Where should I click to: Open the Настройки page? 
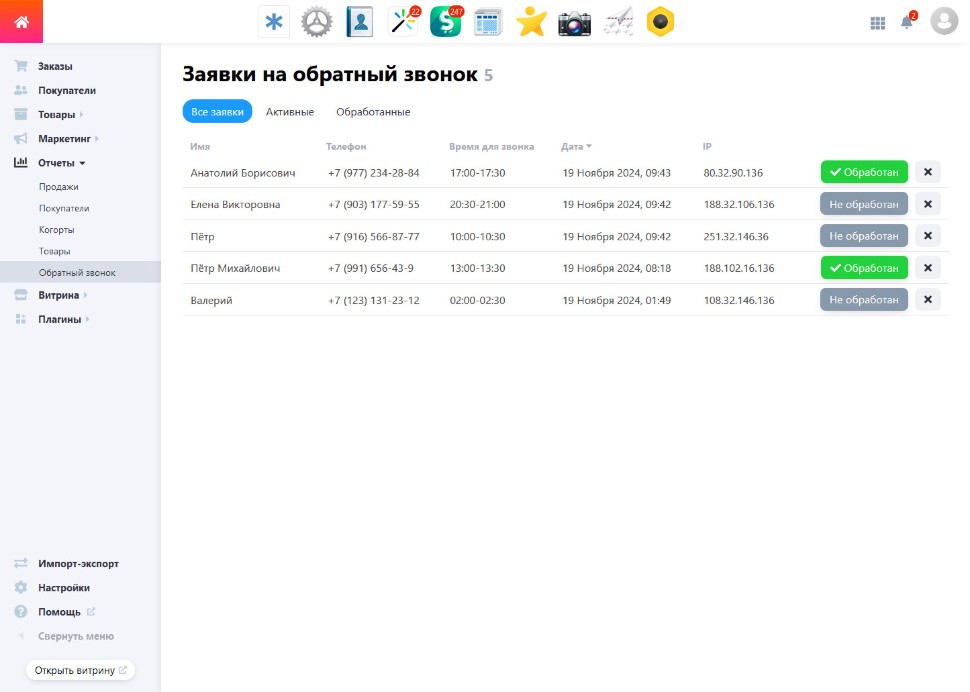click(x=64, y=587)
